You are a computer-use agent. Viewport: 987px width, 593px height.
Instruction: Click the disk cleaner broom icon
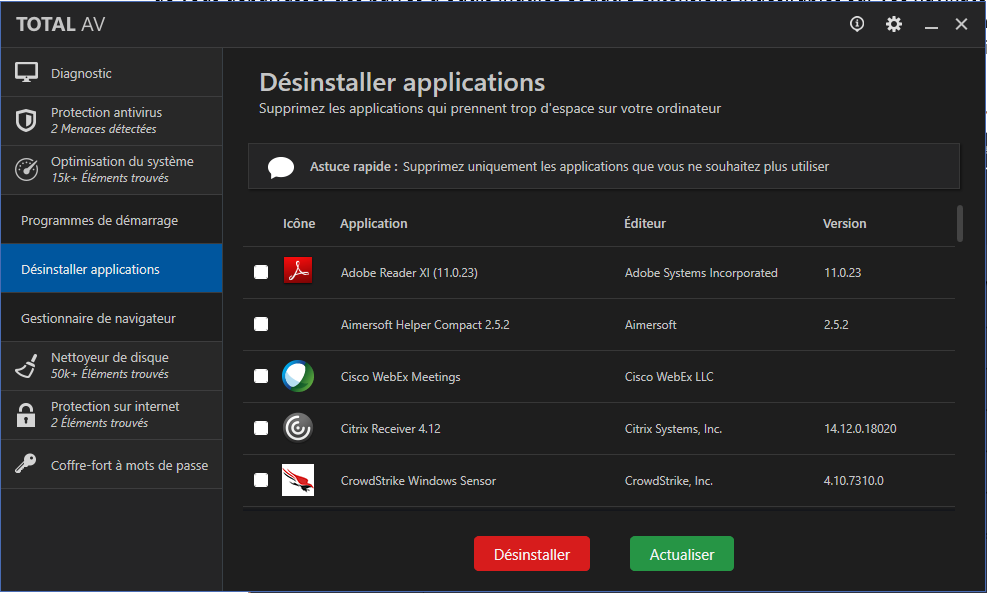(x=26, y=366)
